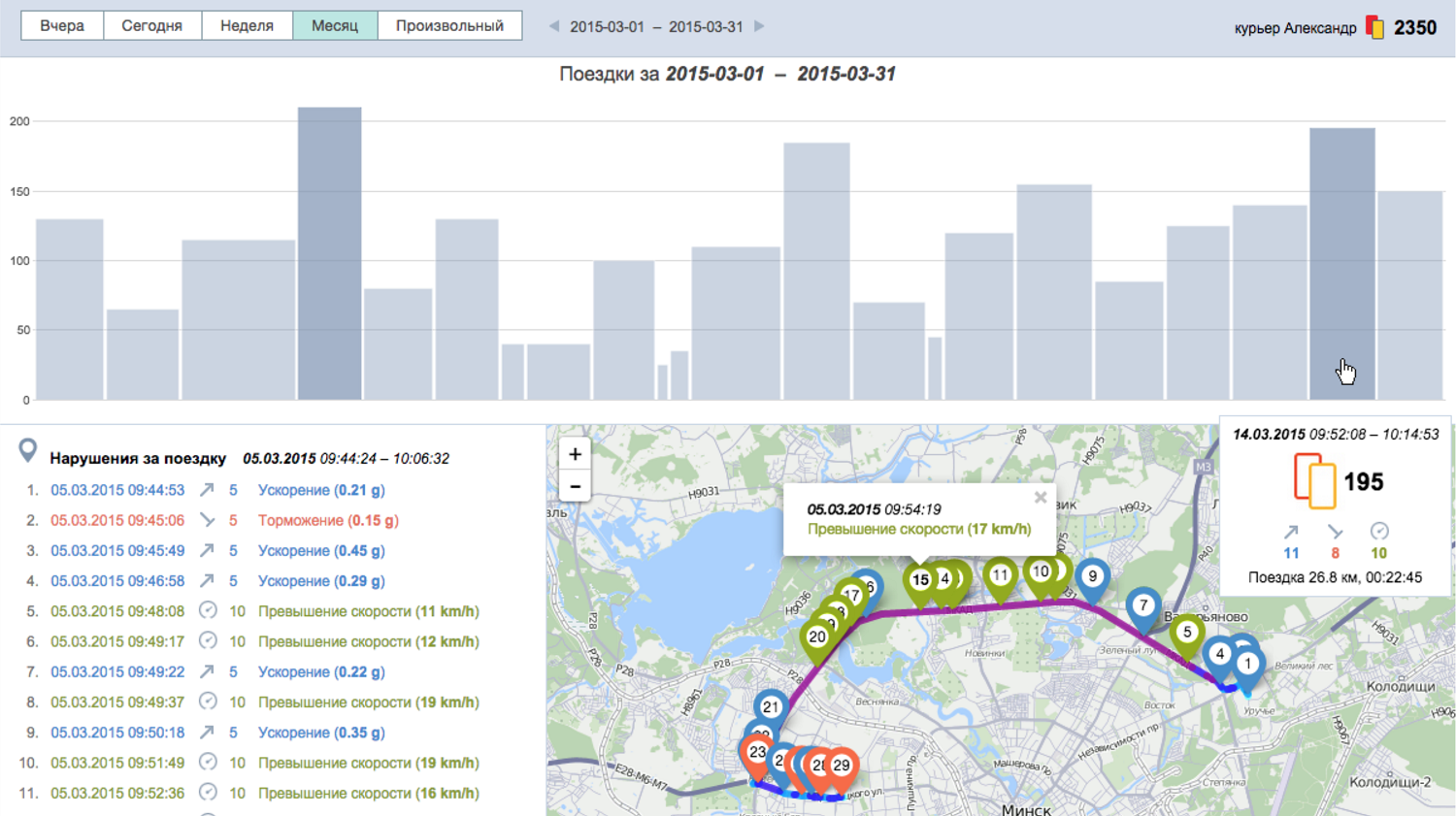This screenshot has height=816, width=1456.
Task: Select blue map marker 9
Action: tap(1092, 578)
